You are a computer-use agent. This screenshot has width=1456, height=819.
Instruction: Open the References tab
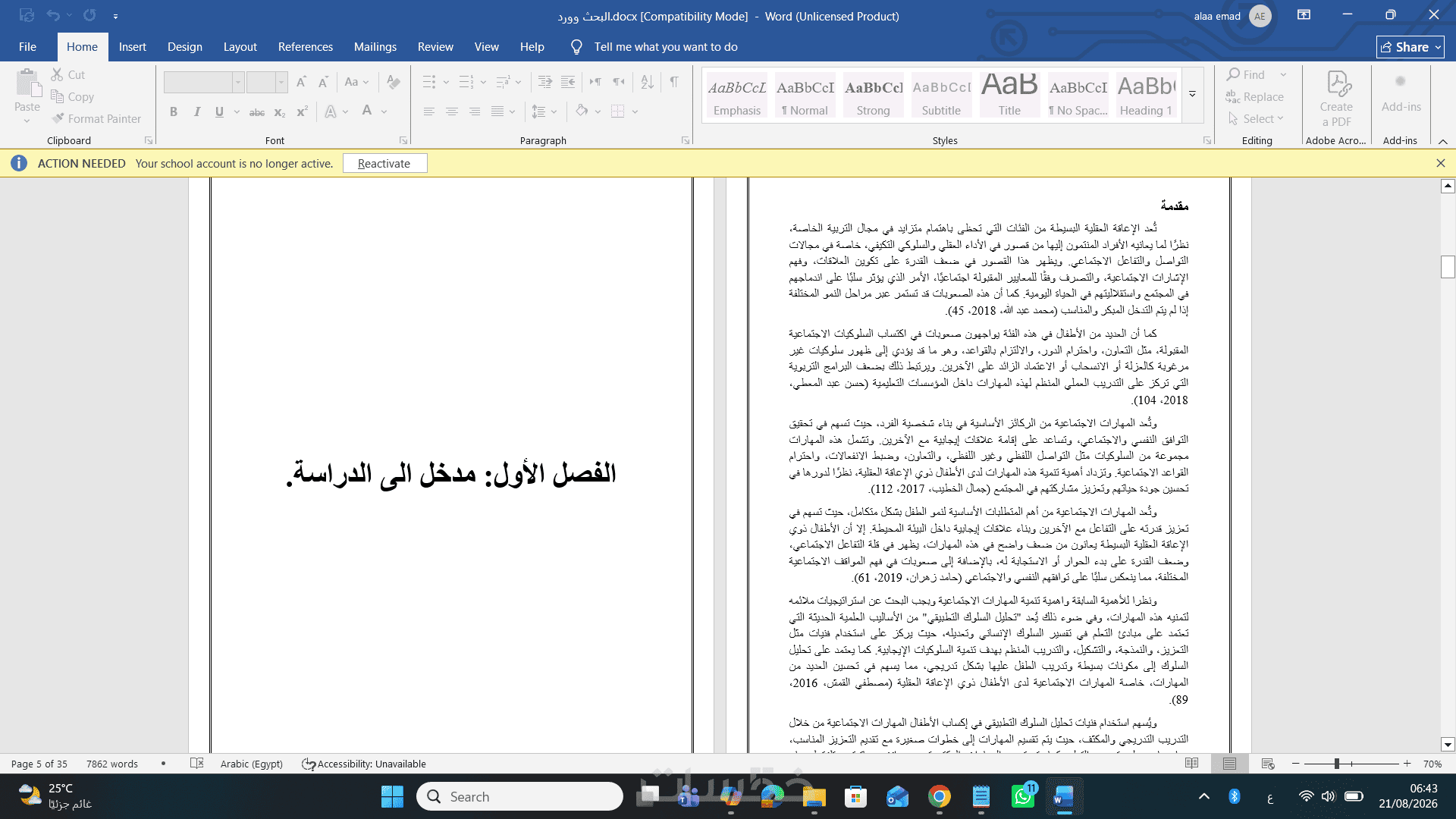point(305,47)
